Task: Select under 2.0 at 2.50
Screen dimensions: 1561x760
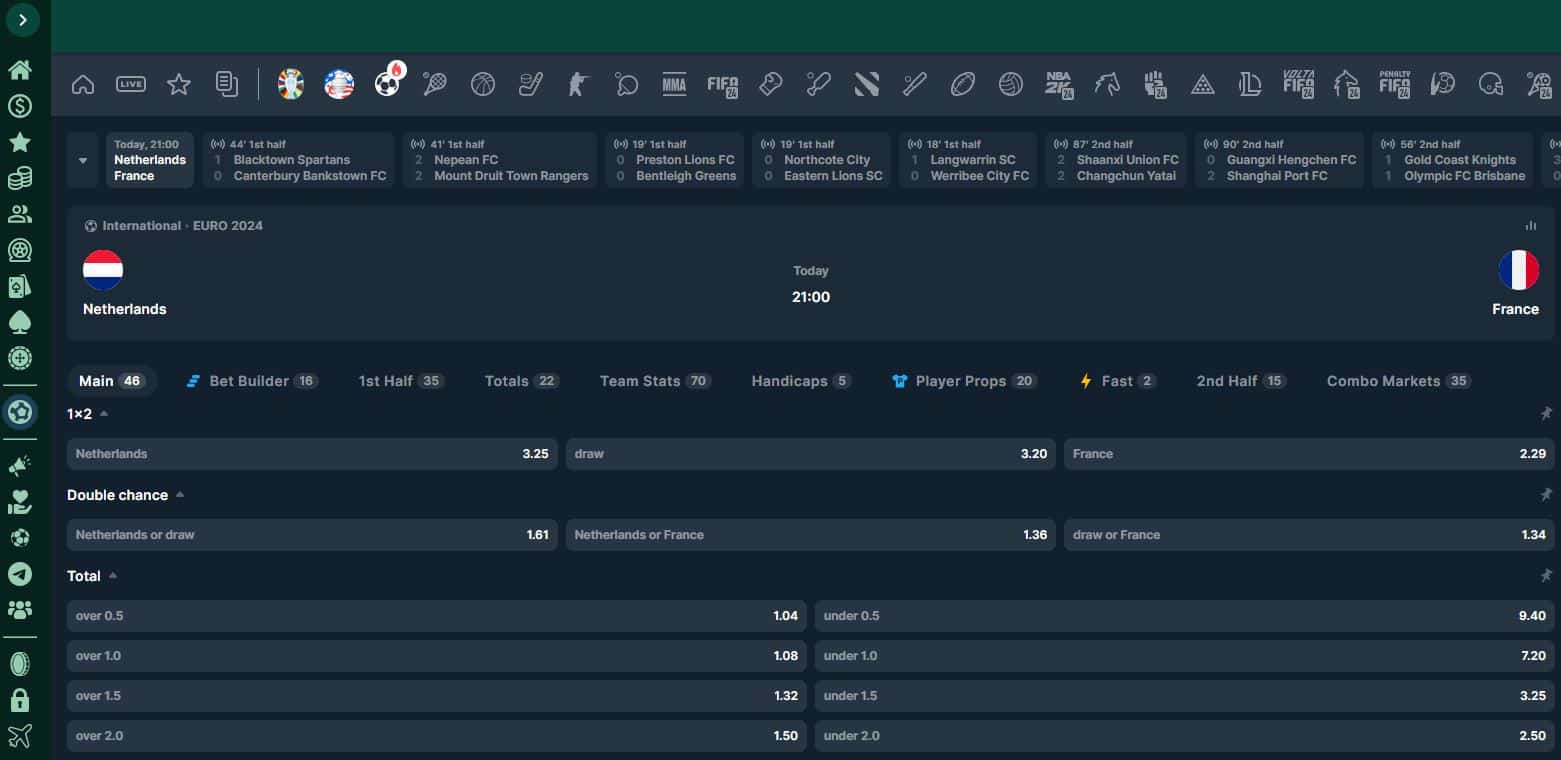Action: pyautogui.click(x=1185, y=736)
